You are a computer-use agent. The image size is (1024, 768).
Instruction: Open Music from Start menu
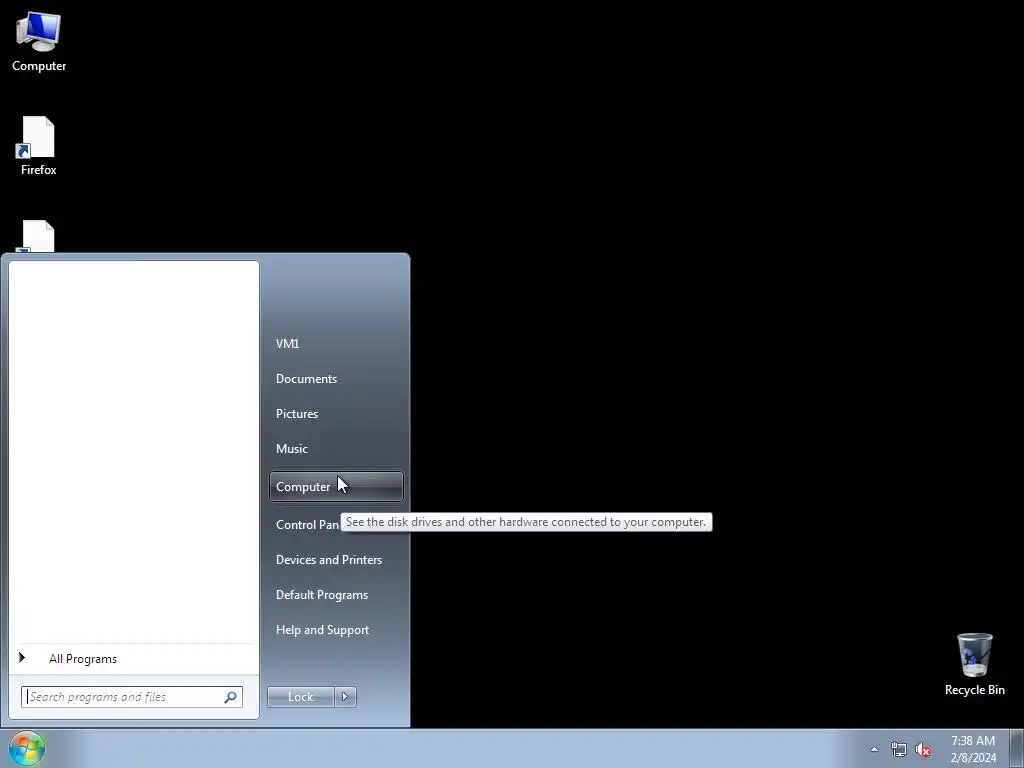[336, 449]
